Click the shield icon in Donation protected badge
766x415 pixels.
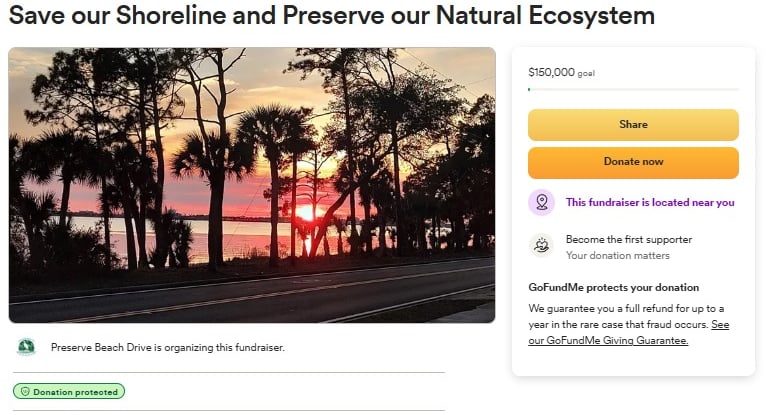[25, 392]
